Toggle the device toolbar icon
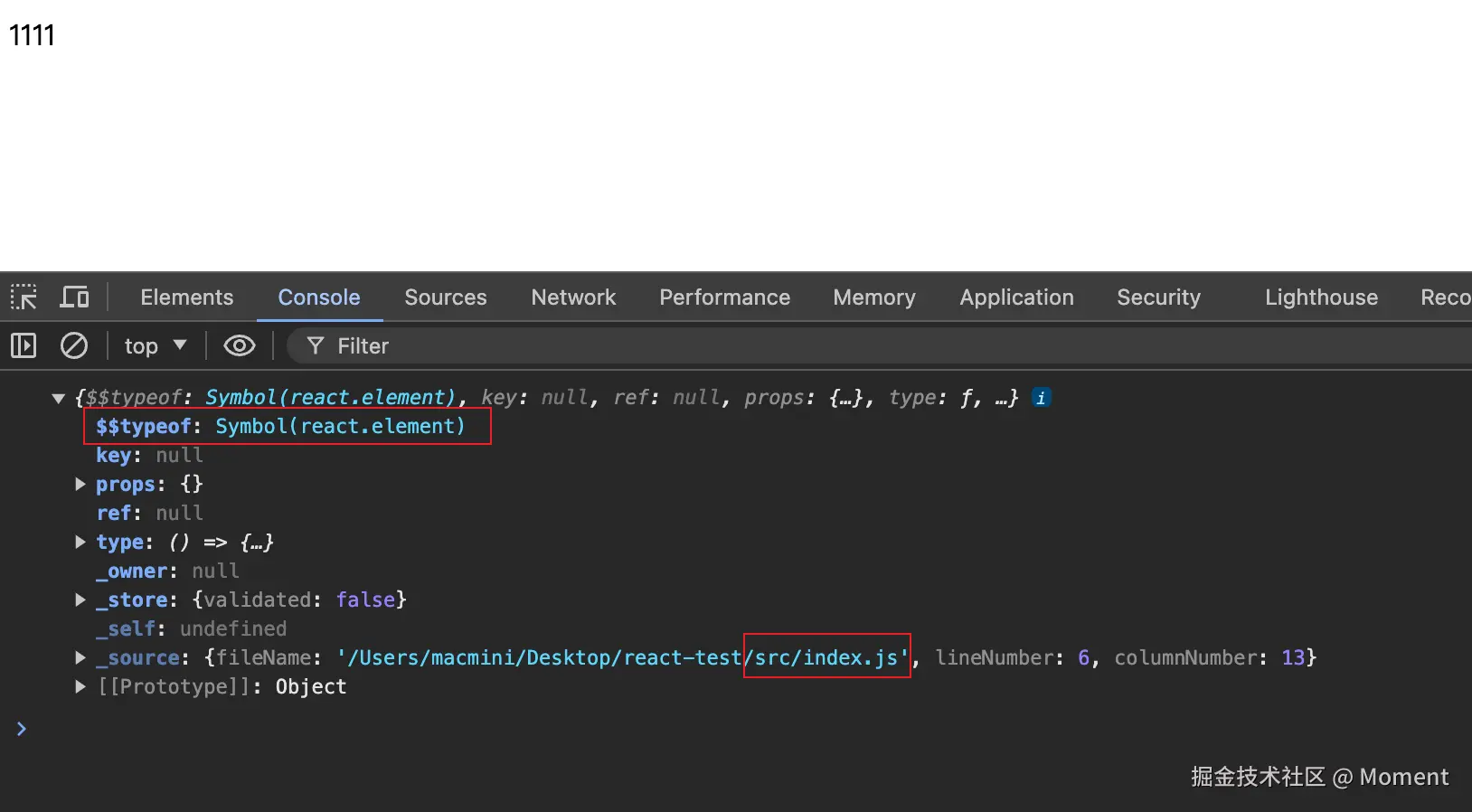 (x=74, y=297)
